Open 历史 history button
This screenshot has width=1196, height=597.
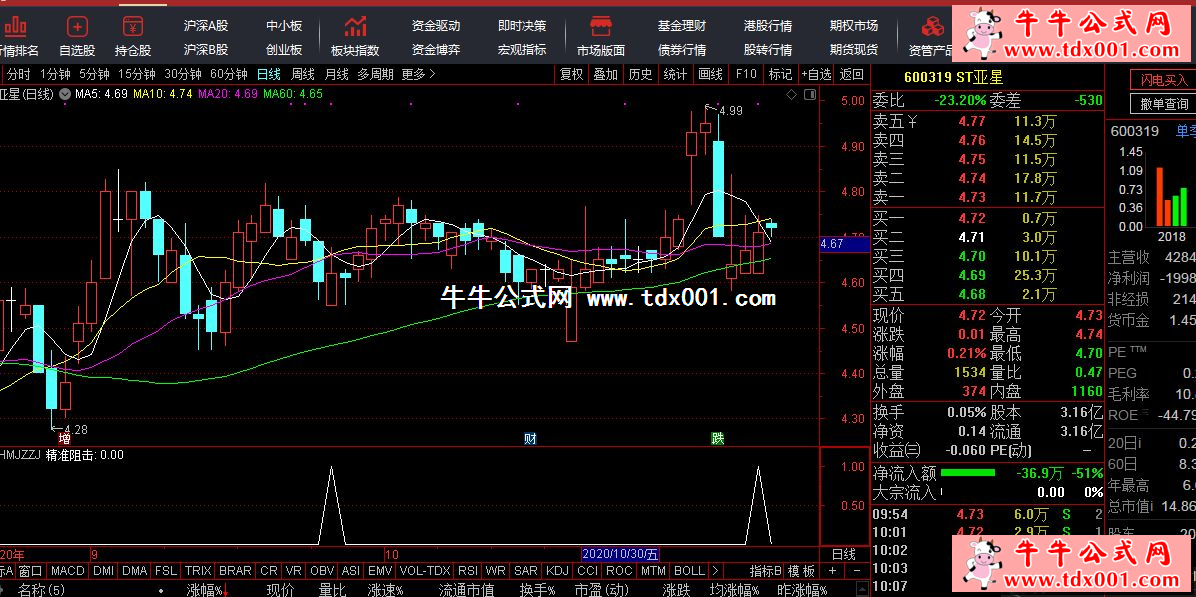[640, 74]
